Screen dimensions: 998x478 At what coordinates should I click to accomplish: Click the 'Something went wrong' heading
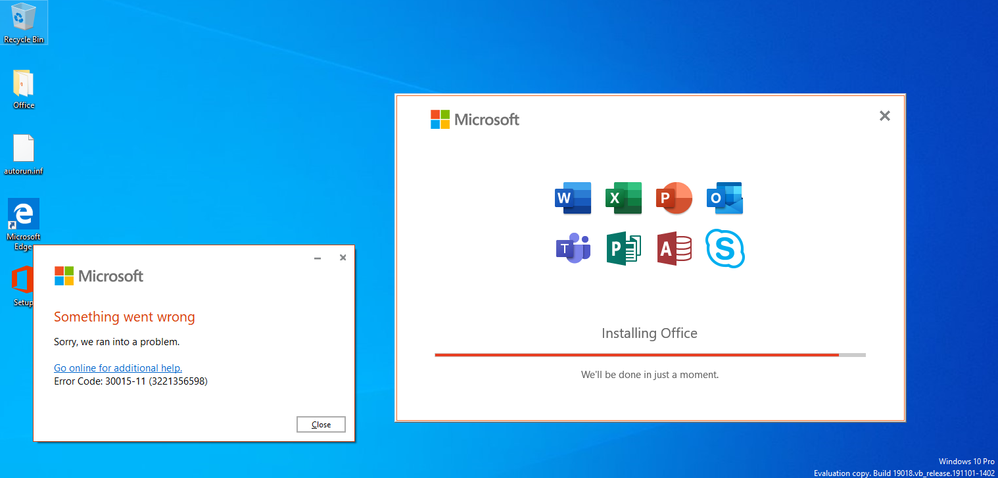pyautogui.click(x=124, y=316)
